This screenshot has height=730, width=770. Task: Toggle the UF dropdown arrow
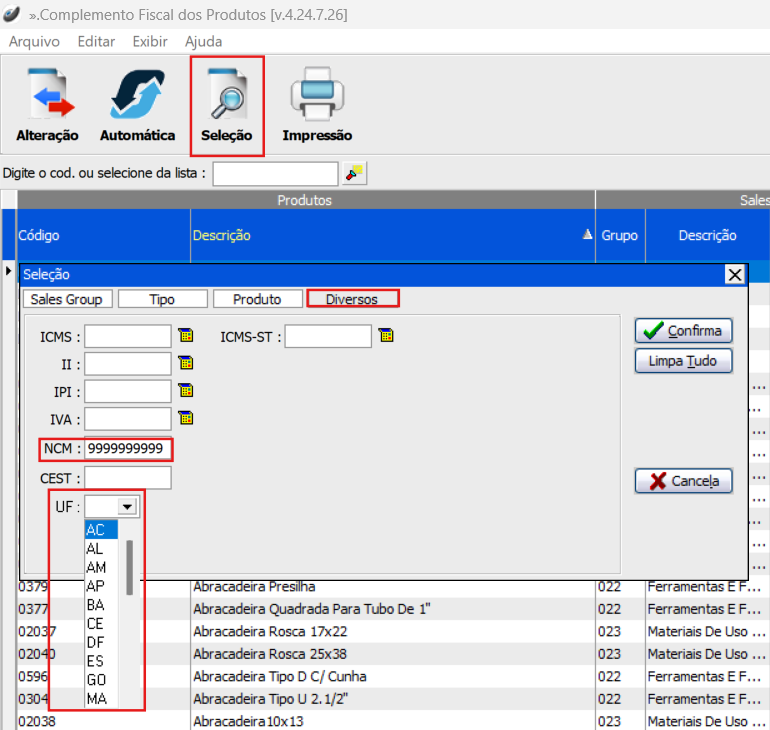127,507
